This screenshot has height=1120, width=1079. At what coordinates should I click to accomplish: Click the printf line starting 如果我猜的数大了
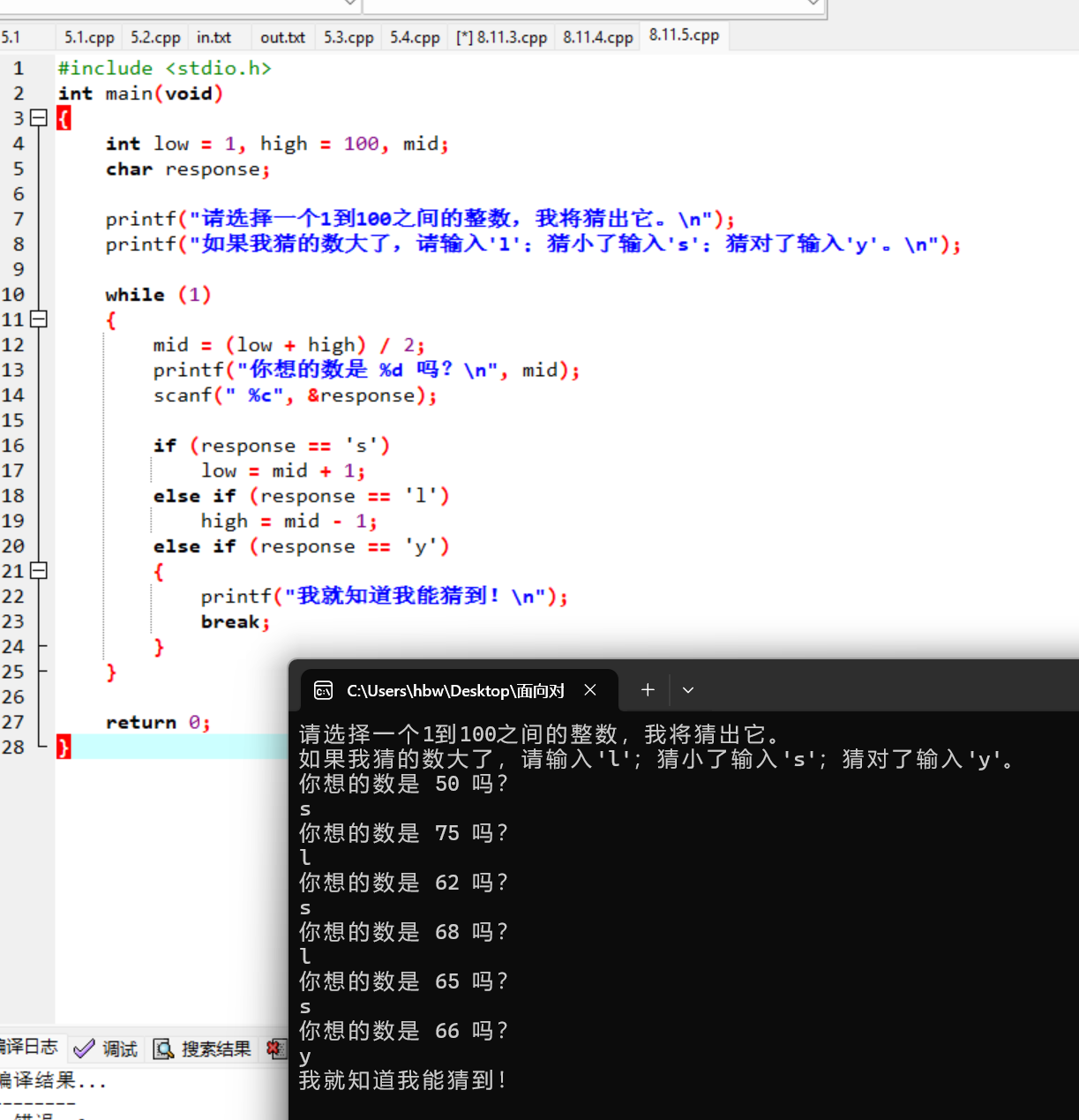[533, 244]
